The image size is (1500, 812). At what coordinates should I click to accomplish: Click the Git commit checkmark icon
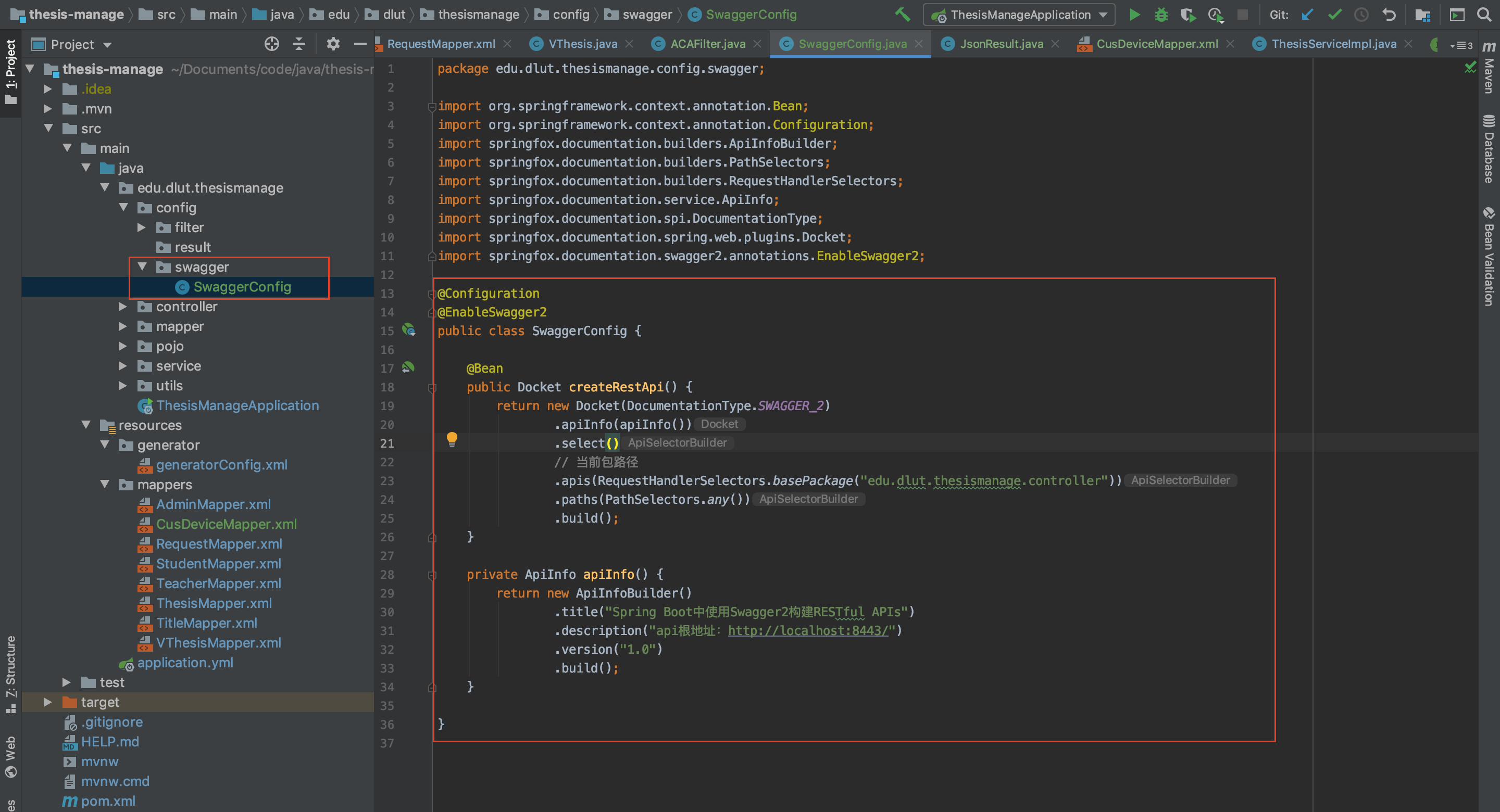coord(1334,15)
